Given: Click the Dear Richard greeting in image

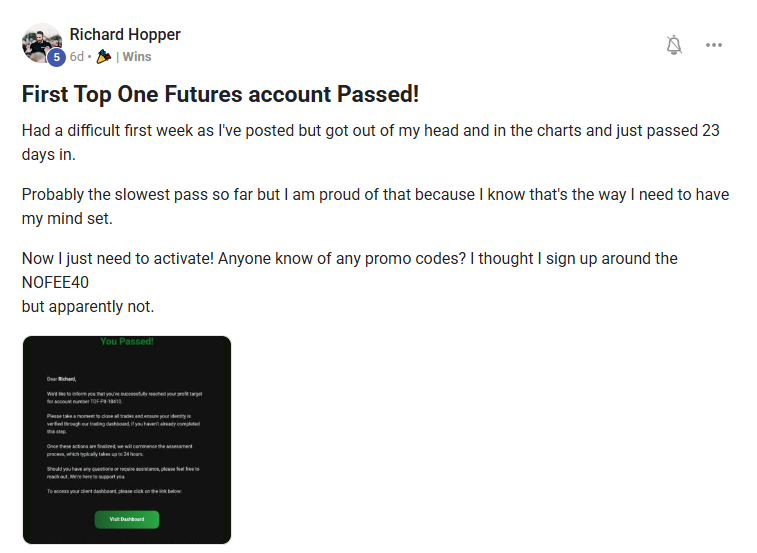Looking at the screenshot, I should pos(61,379).
